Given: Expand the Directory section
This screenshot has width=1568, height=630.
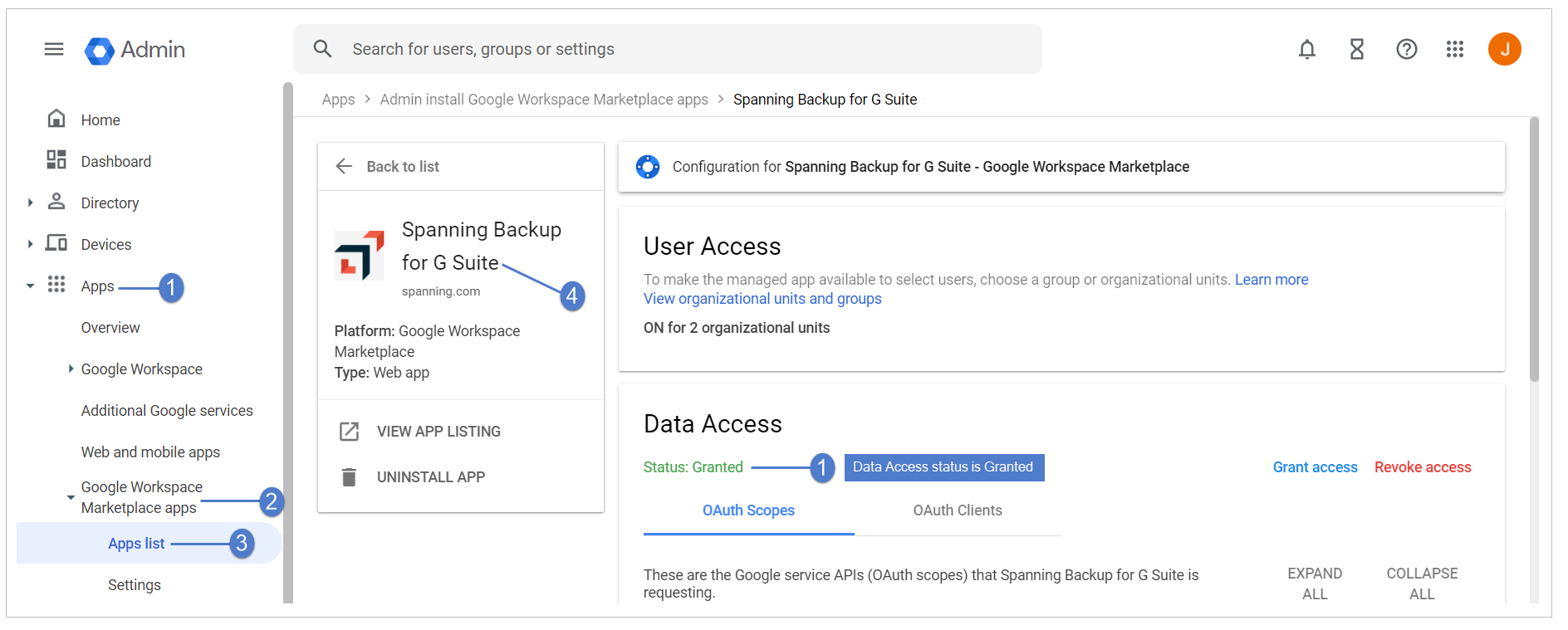Looking at the screenshot, I should click(x=31, y=203).
